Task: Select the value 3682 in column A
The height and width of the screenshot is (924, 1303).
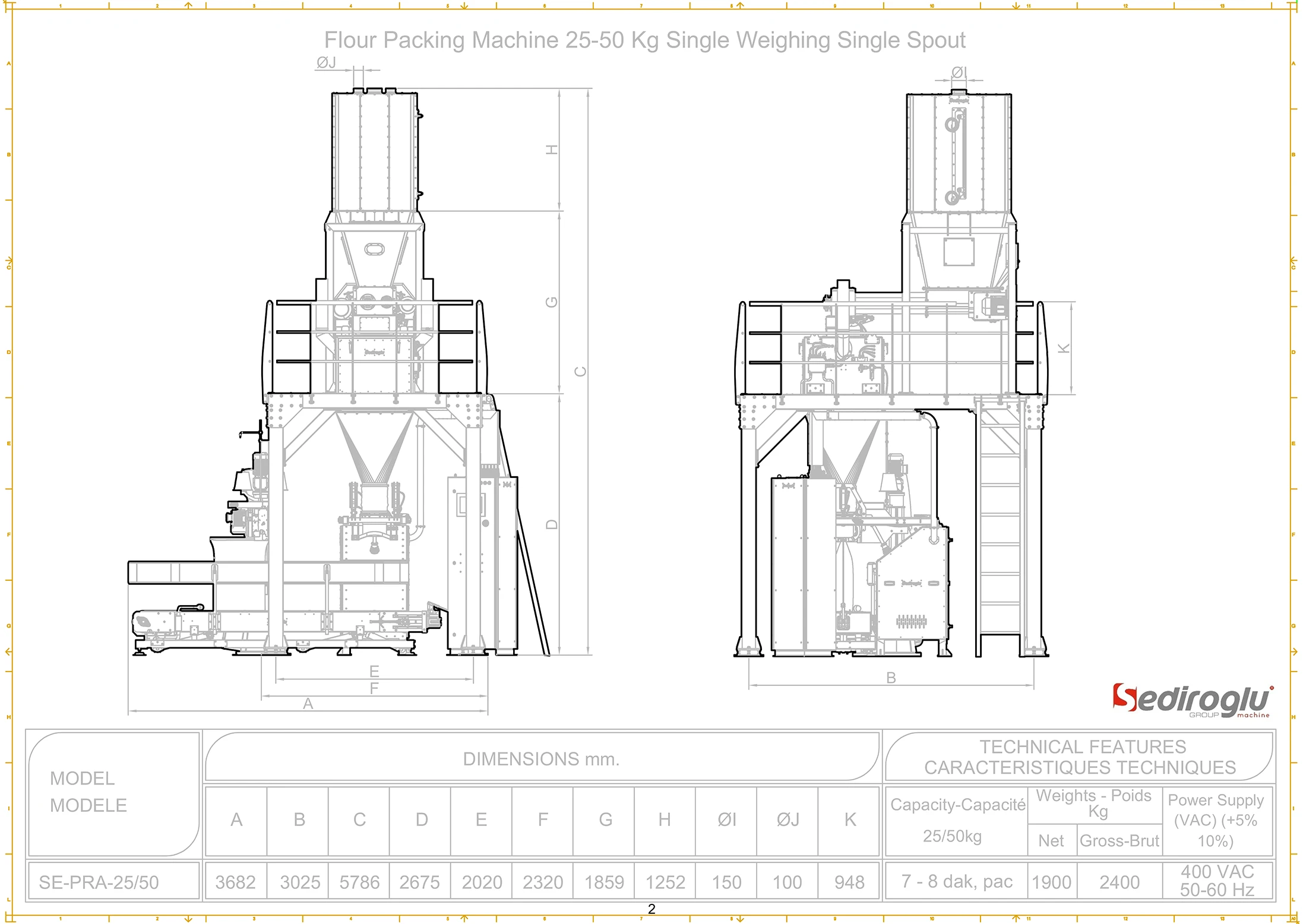Action: pyautogui.click(x=236, y=882)
